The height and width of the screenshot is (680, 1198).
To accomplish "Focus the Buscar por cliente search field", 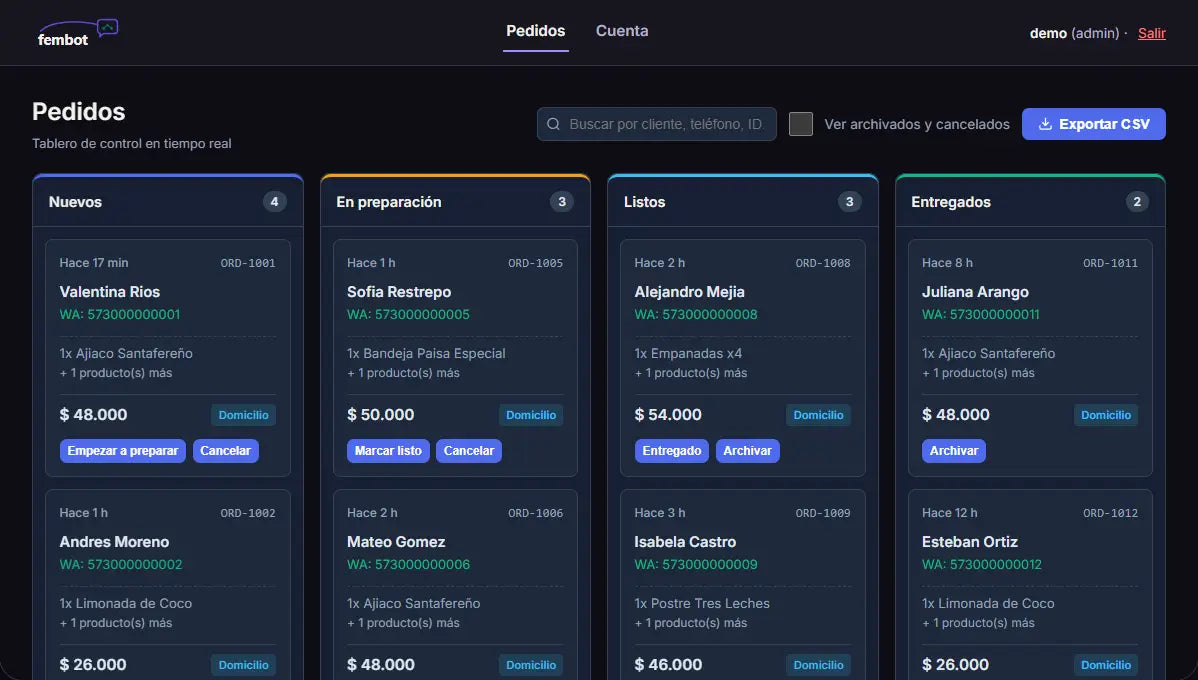I will [x=656, y=124].
